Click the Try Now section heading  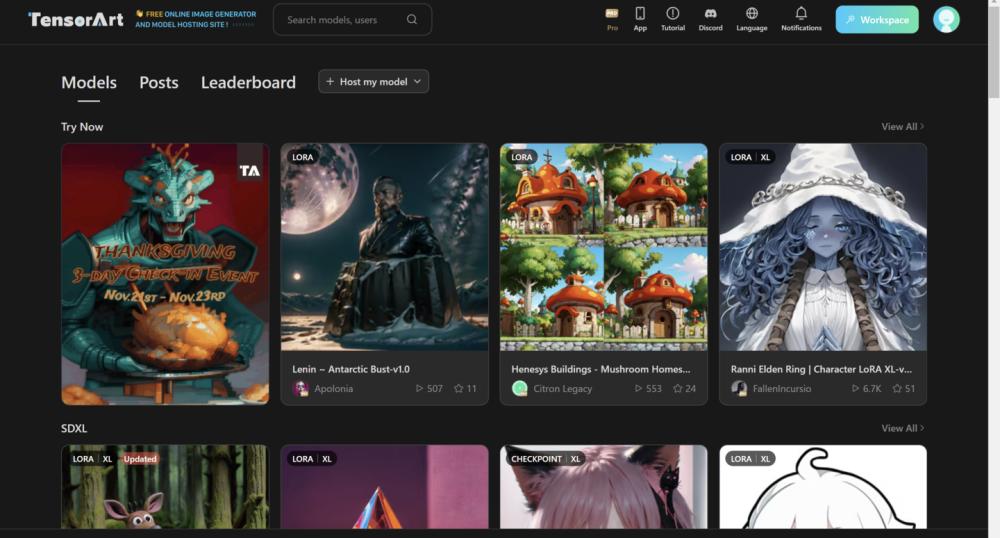[x=82, y=127]
